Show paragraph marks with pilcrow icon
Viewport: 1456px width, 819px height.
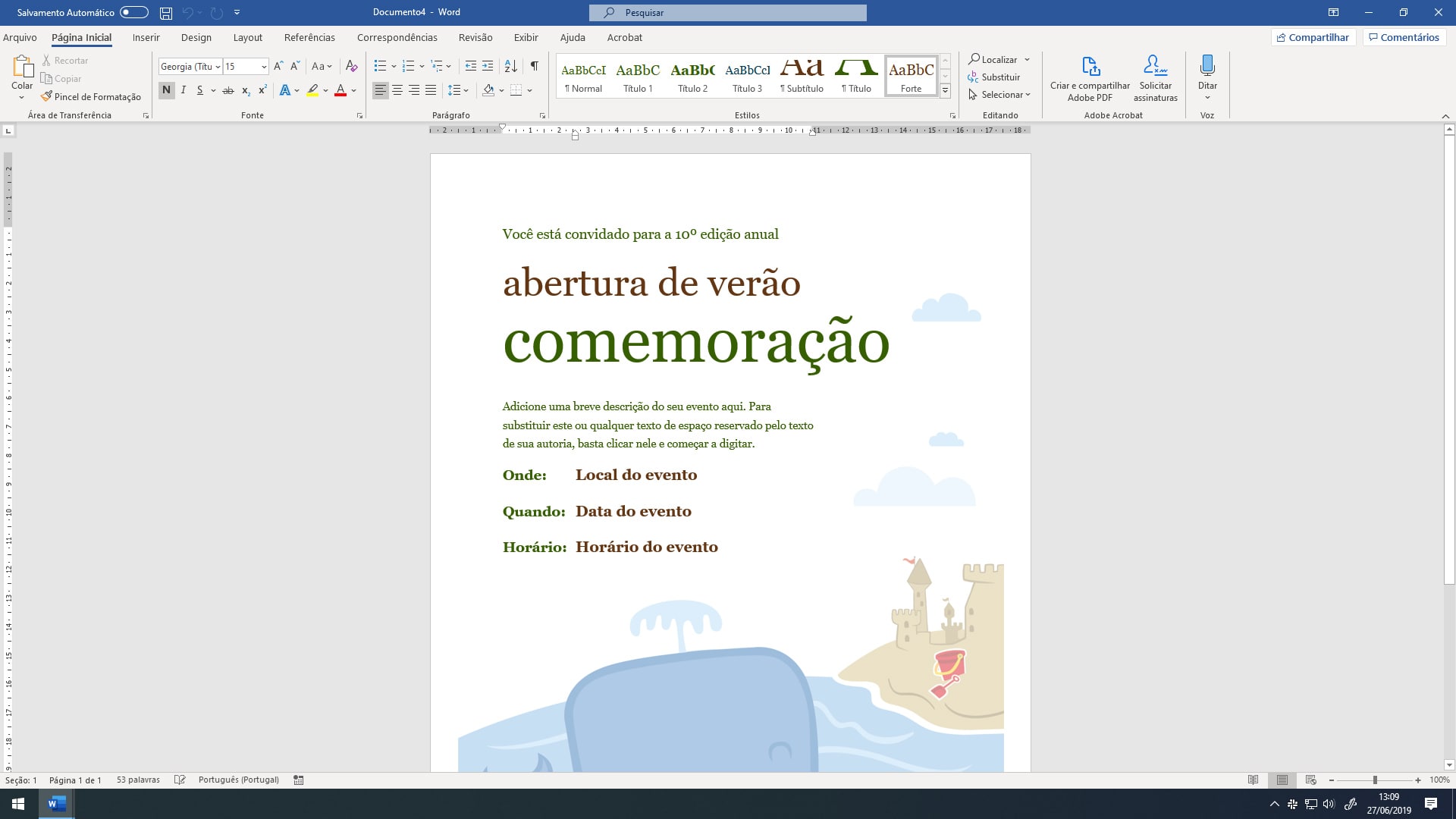pyautogui.click(x=535, y=67)
